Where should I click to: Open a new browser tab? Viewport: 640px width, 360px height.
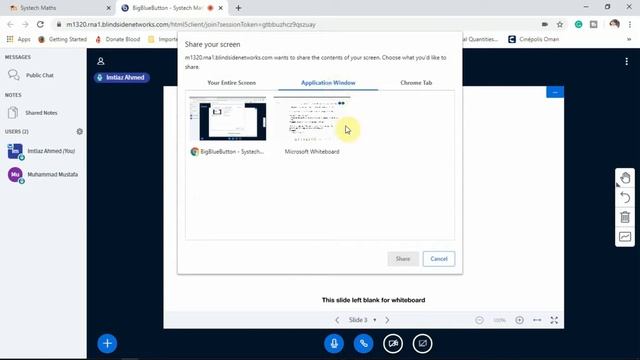click(x=238, y=8)
